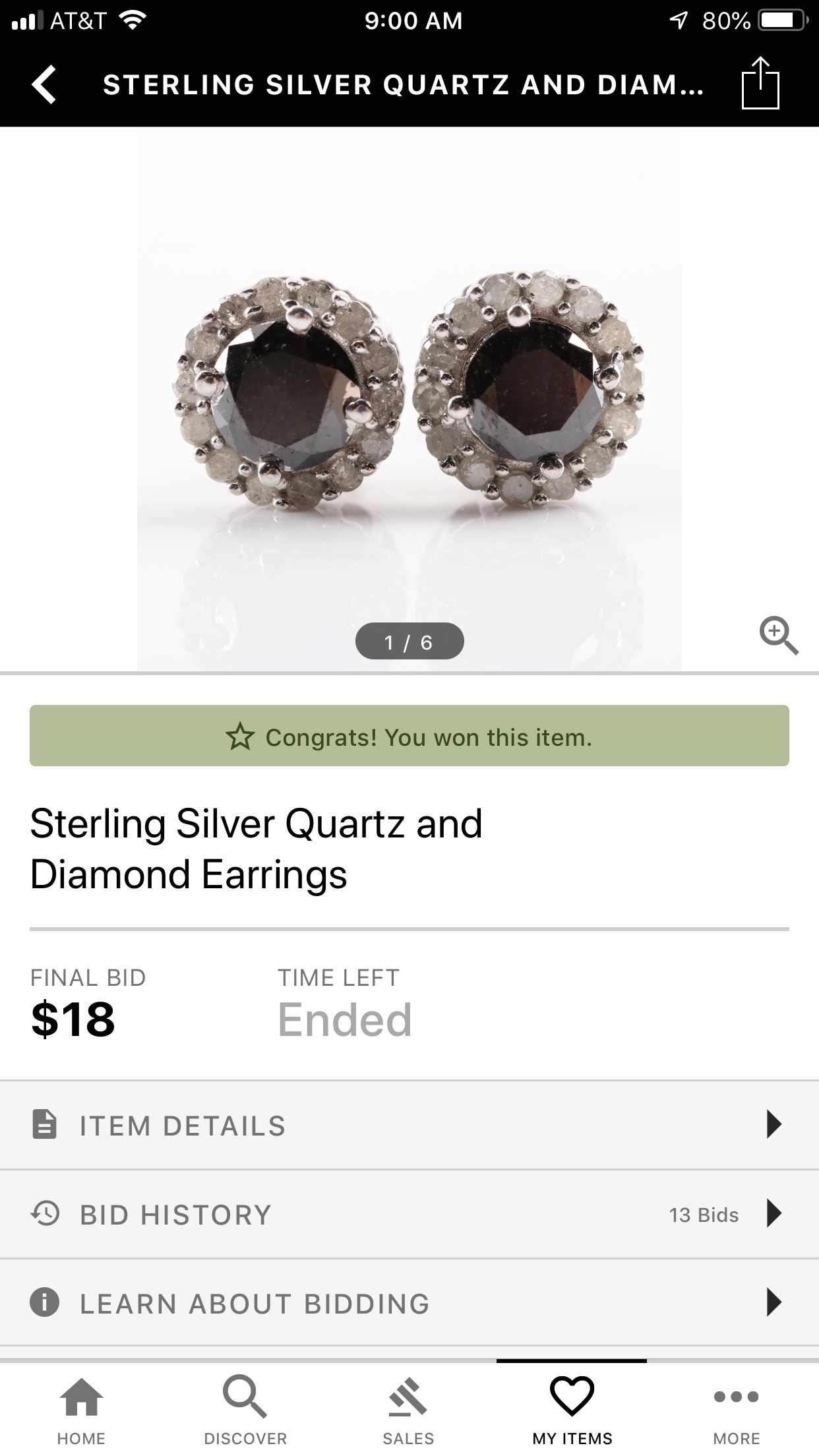Expand Item Details arrow

pos(773,1124)
